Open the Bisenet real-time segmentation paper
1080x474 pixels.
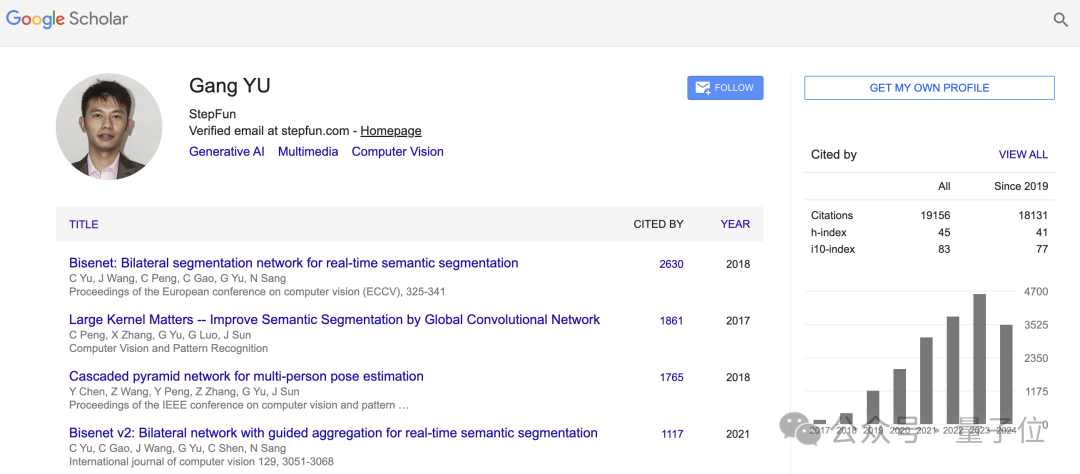click(x=293, y=264)
